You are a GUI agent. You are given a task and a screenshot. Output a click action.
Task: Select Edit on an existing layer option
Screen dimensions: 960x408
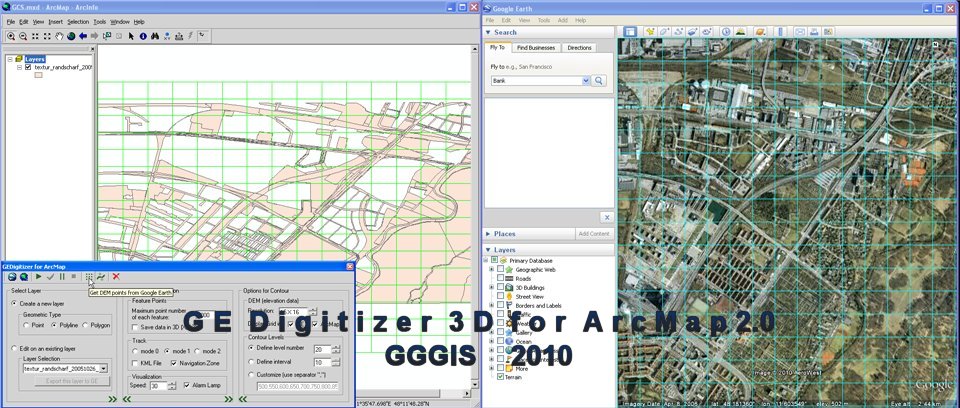point(14,349)
